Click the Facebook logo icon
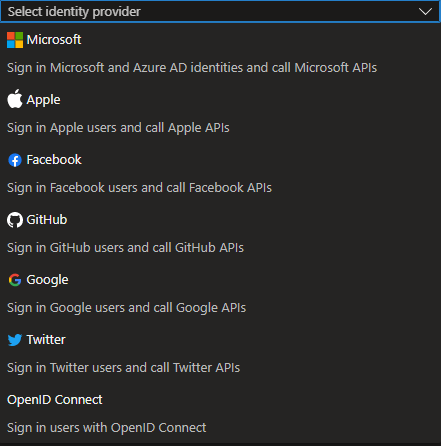The height and width of the screenshot is (446, 441). point(15,160)
